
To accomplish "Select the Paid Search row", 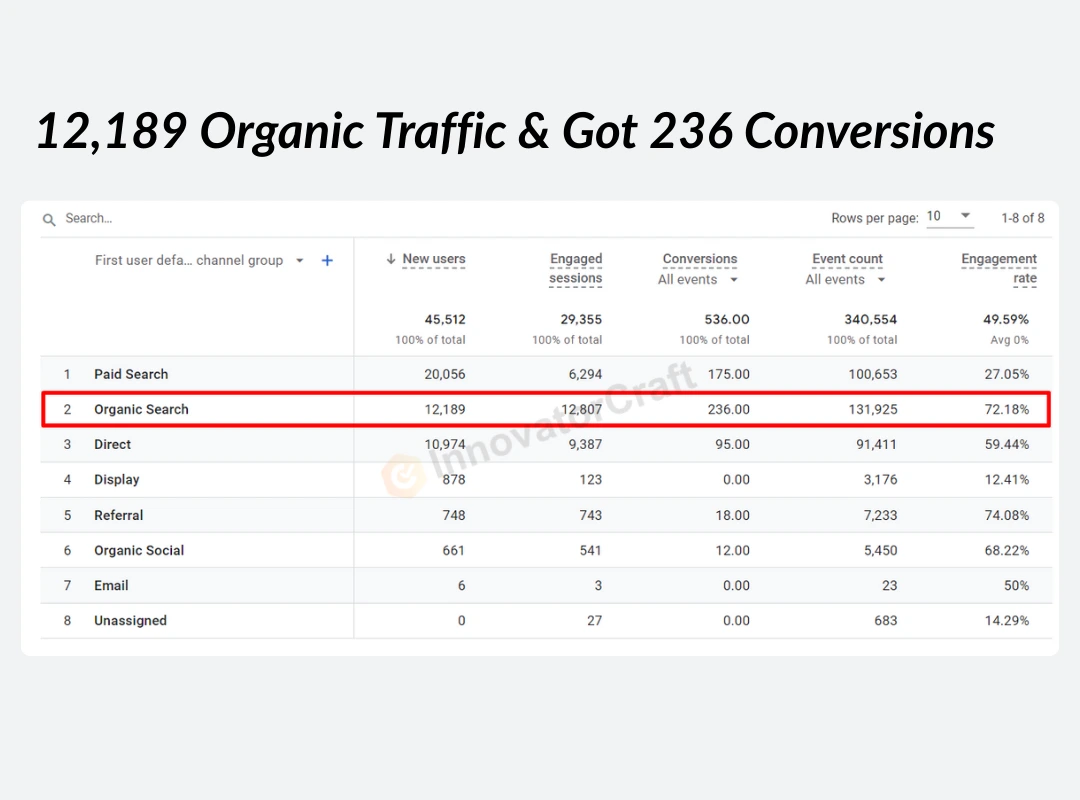I will [x=131, y=374].
